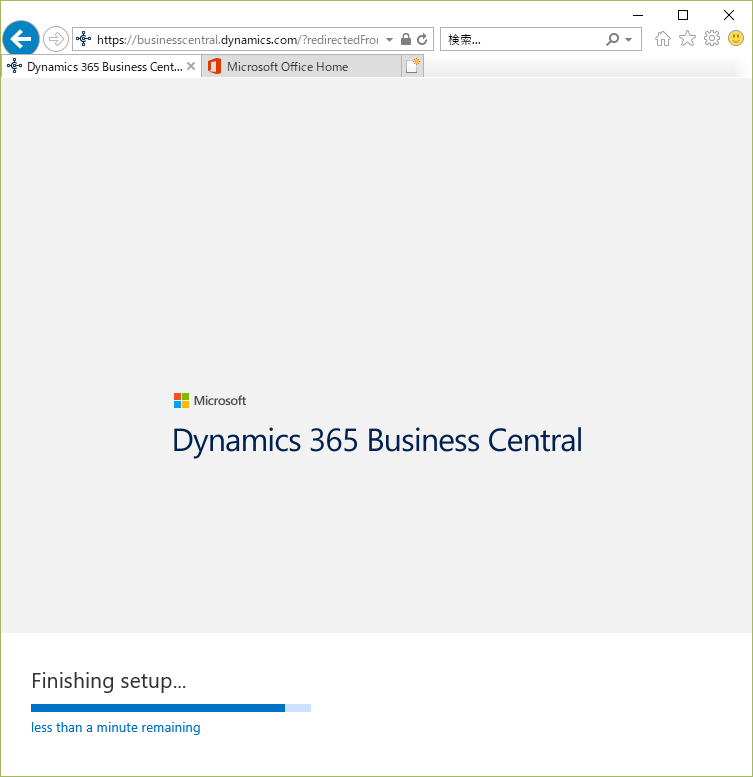The height and width of the screenshot is (777, 753).
Task: Click the Finishing setup progress bar
Action: coord(171,708)
